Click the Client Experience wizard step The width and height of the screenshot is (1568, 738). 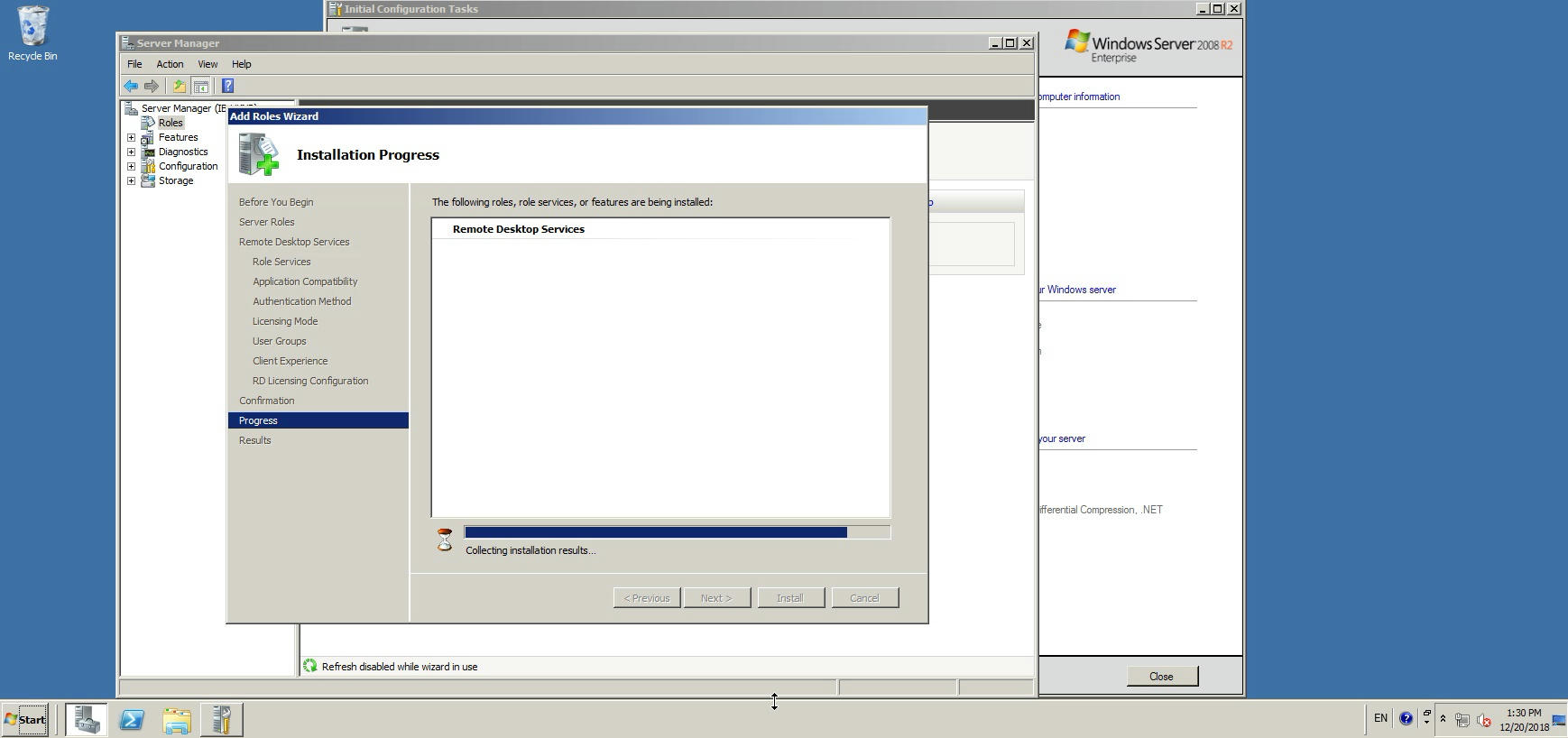(291, 361)
